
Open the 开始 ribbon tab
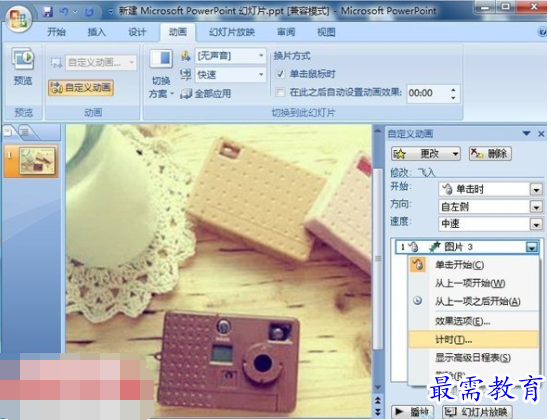click(56, 32)
